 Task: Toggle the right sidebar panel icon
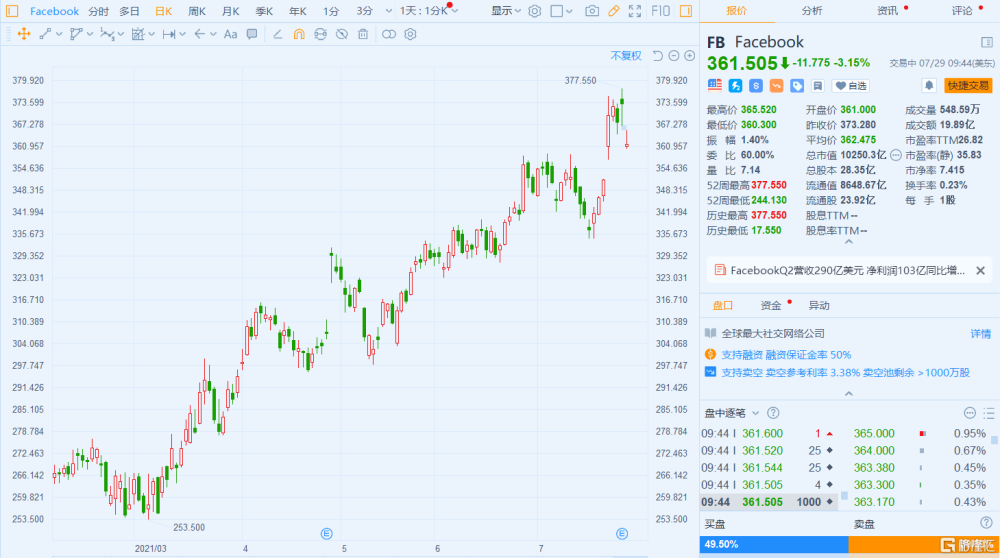(x=686, y=11)
